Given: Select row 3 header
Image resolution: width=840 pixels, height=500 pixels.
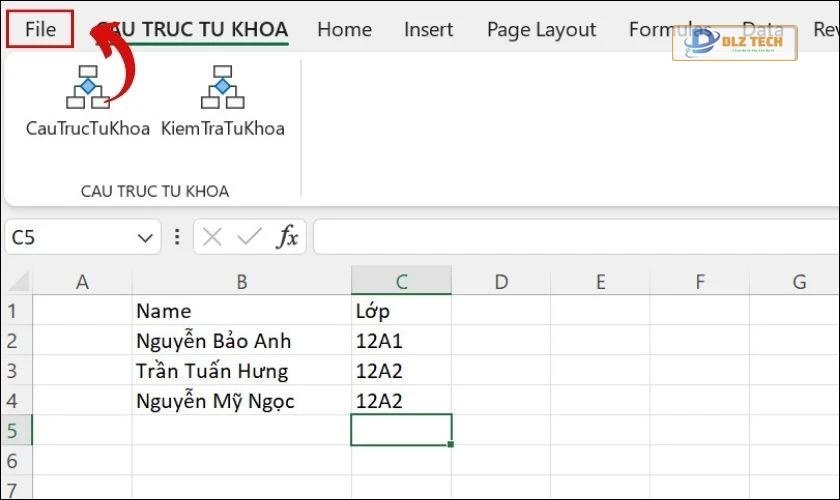Looking at the screenshot, I should click(15, 371).
